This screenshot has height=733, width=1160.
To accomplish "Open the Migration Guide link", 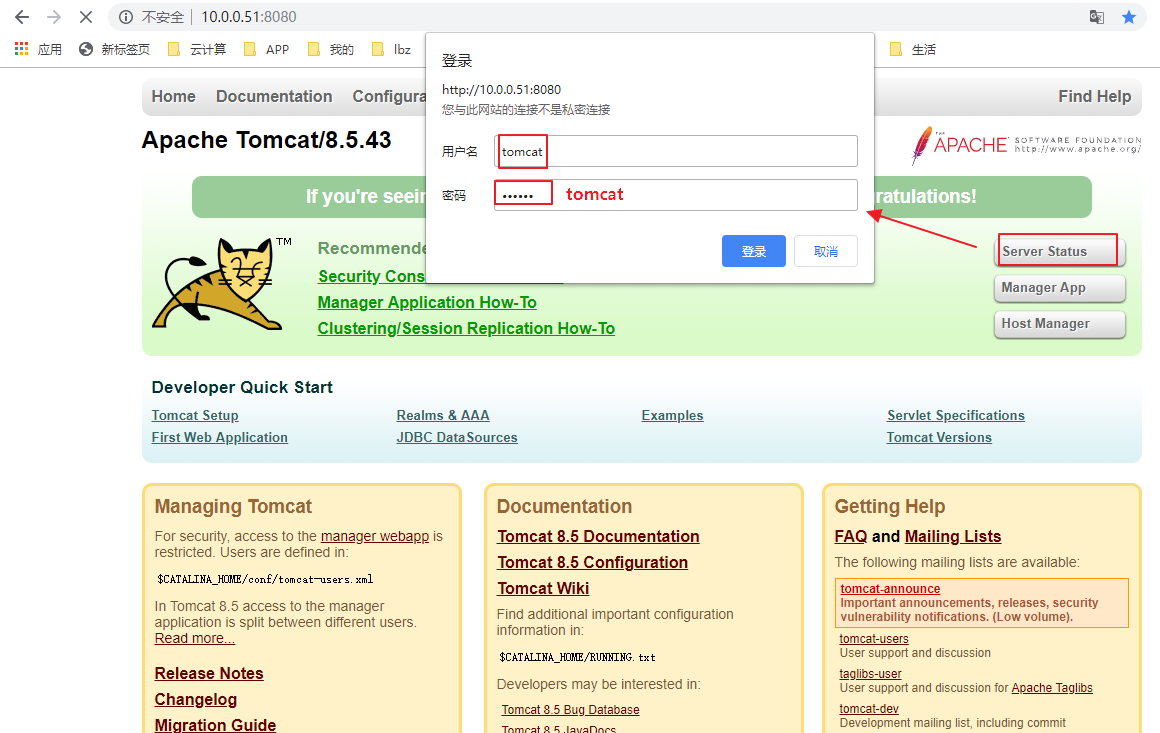I will coord(215,725).
